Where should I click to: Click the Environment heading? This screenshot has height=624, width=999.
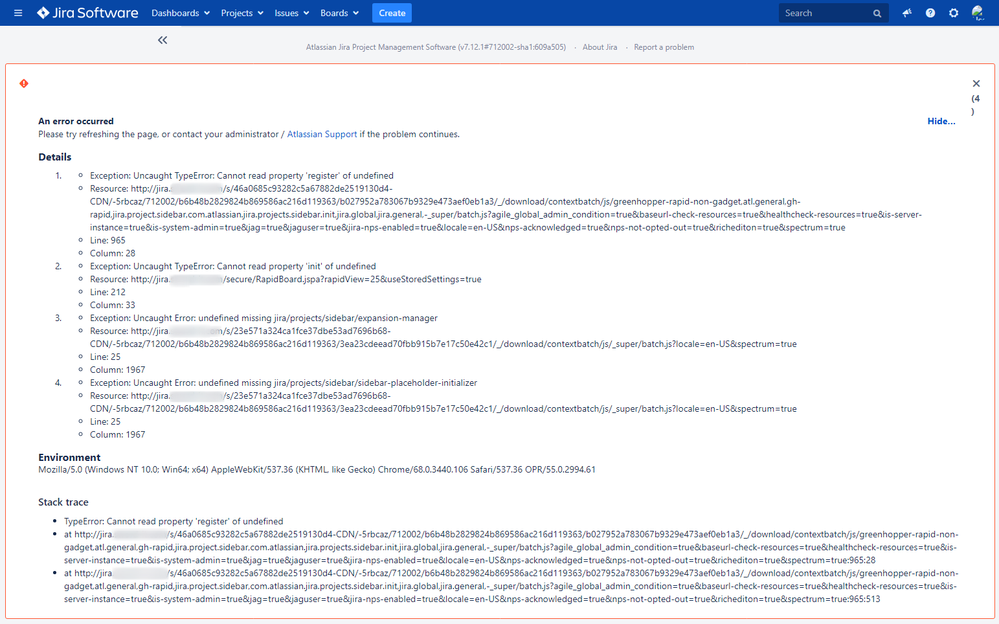[x=69, y=457]
